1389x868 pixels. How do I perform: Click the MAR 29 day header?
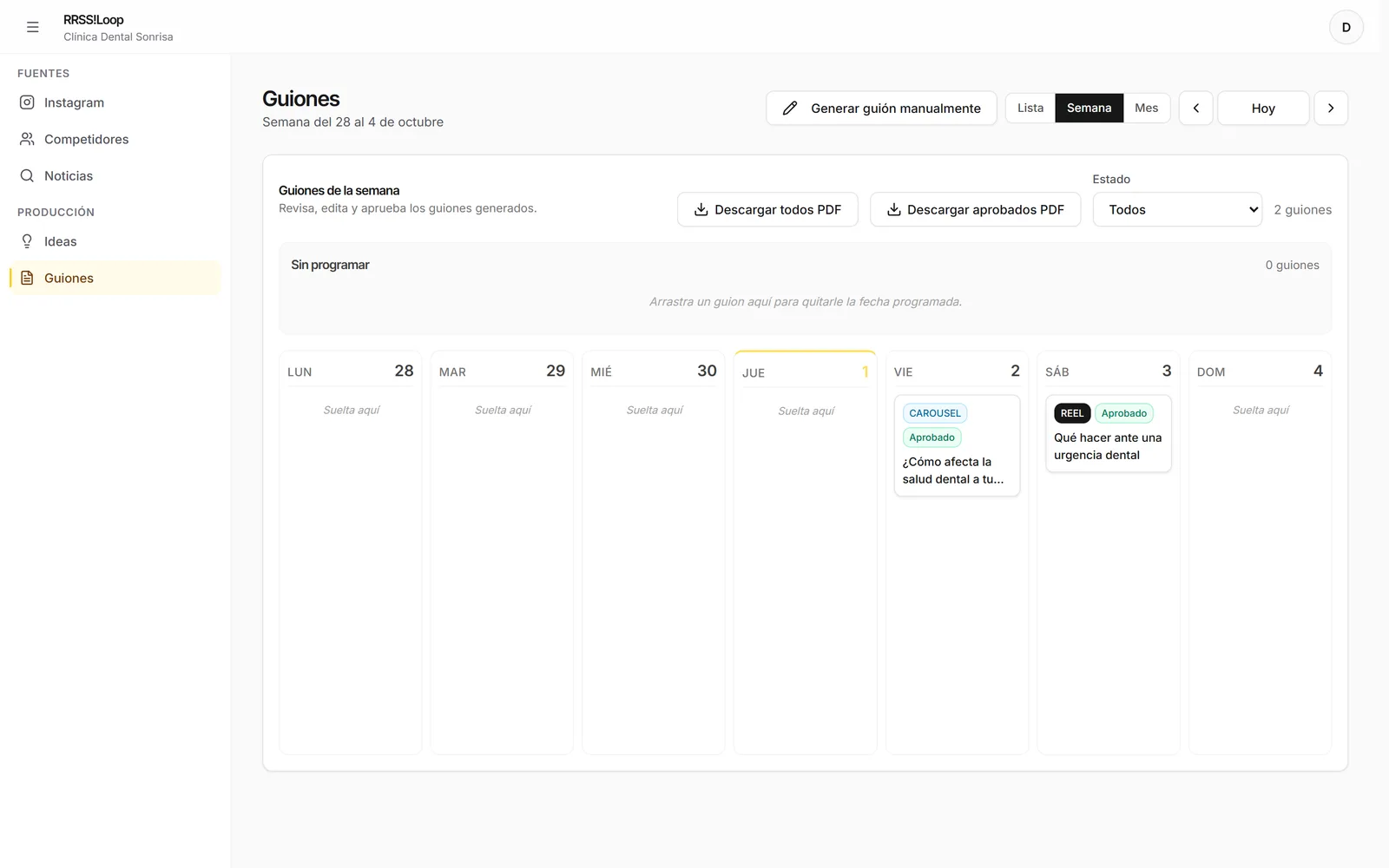coord(502,371)
